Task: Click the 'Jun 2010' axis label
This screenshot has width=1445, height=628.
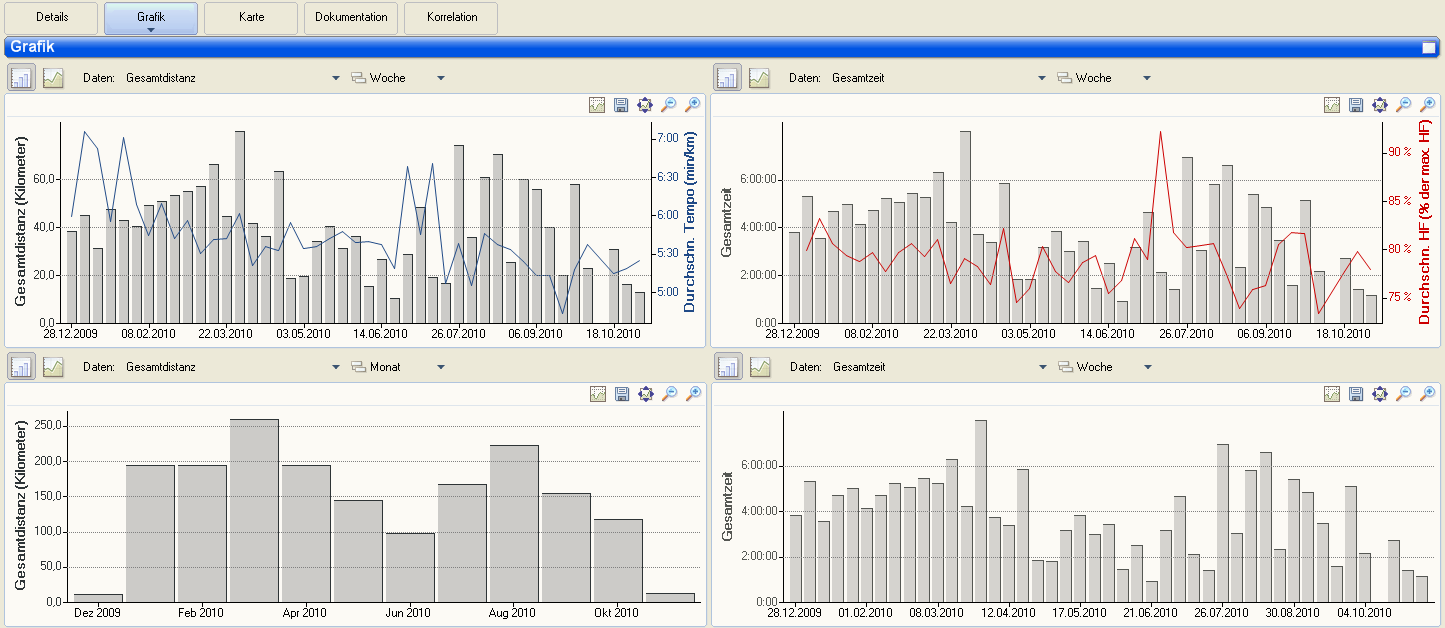Action: click(408, 613)
